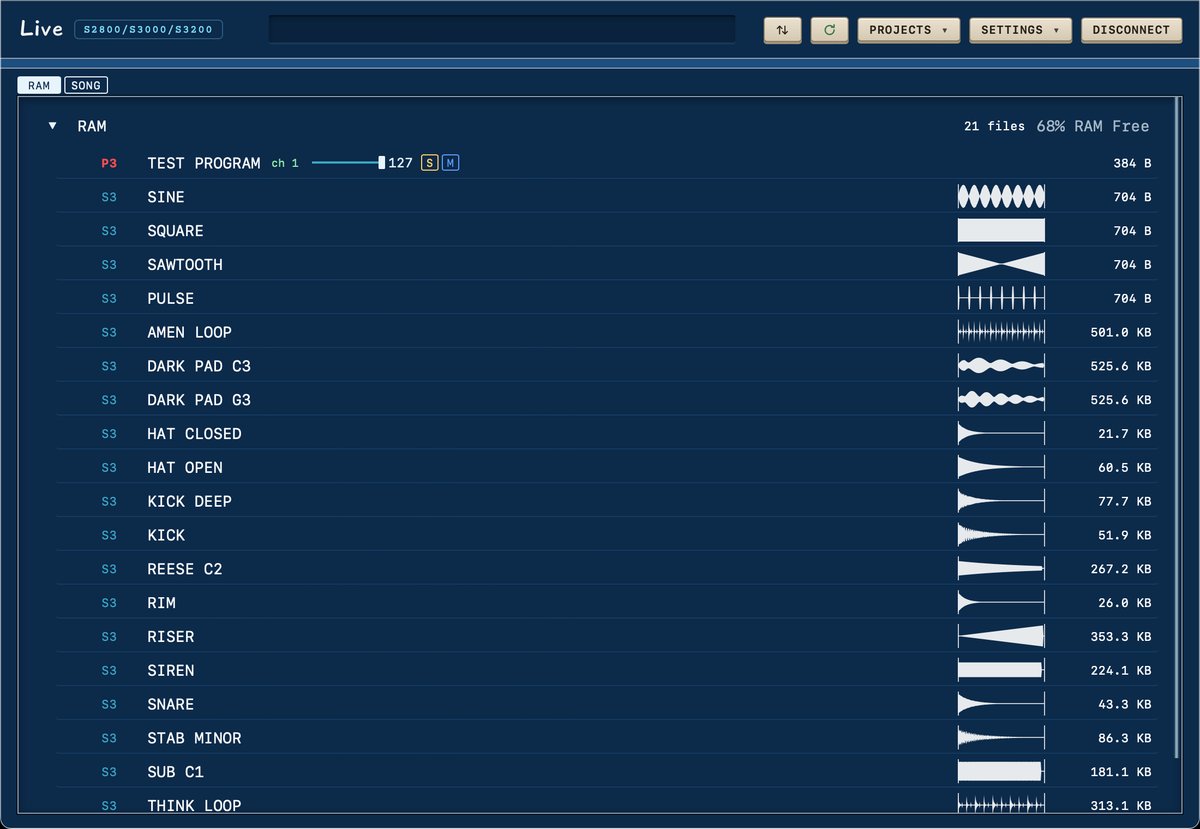Click the S3 icon beside RISER

109,637
